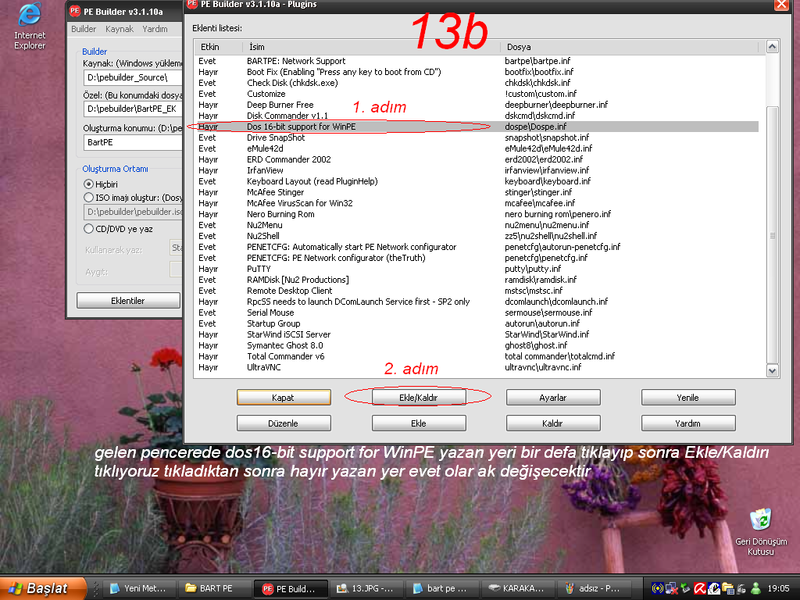Click the PE Builder window title icon
This screenshot has width=800, height=600.
click(75, 11)
